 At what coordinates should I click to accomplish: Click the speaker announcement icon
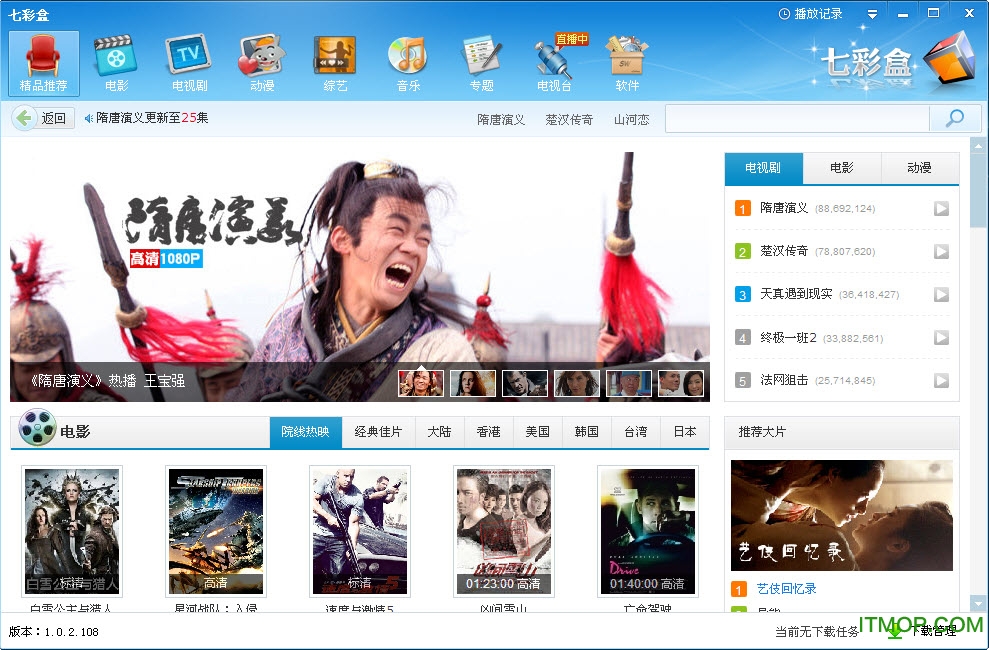click(x=88, y=118)
